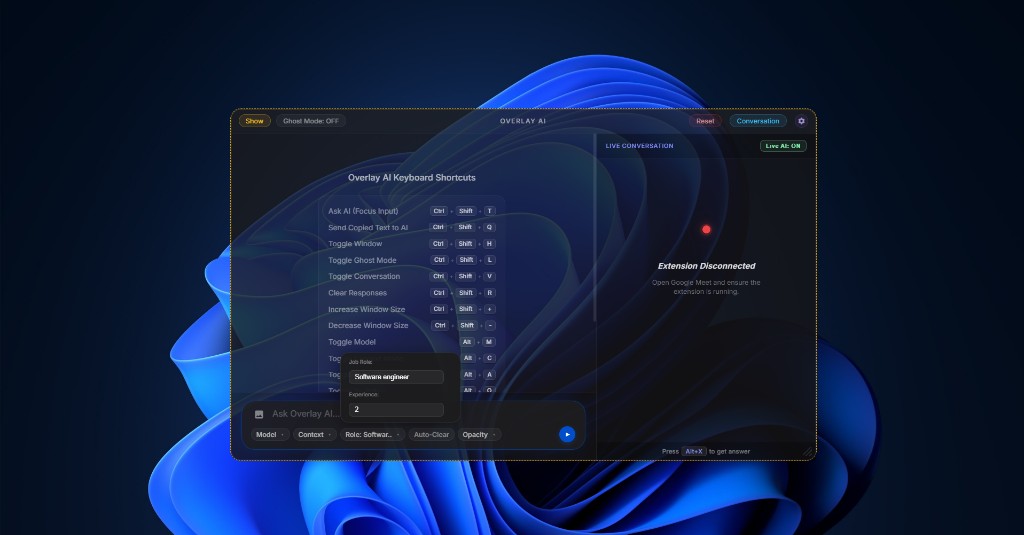1024x535 pixels.
Task: Click the Overlay AI Keyboard Shortcuts heading
Action: click(x=411, y=178)
